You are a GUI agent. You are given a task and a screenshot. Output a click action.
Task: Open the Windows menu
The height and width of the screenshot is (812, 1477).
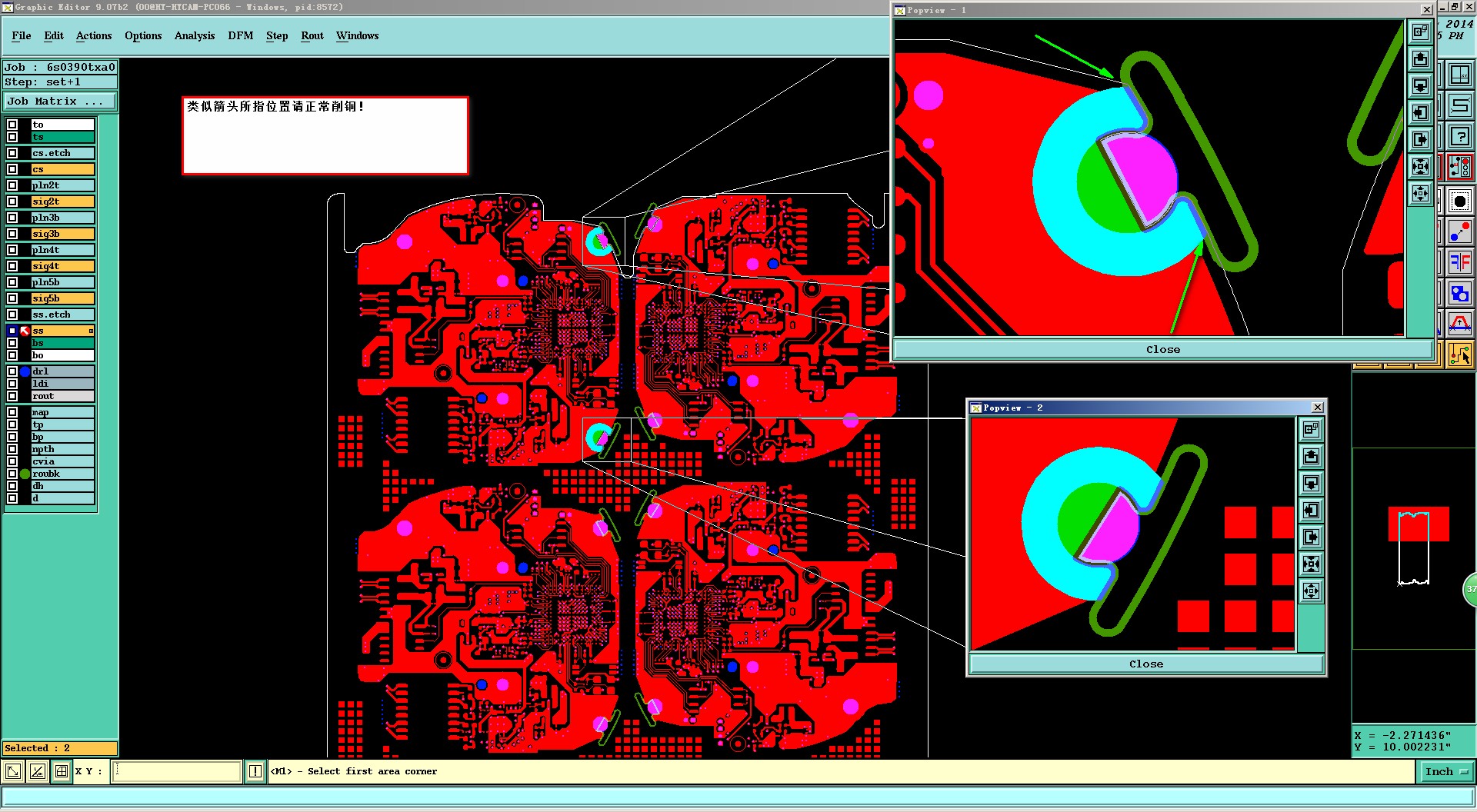pyautogui.click(x=358, y=35)
